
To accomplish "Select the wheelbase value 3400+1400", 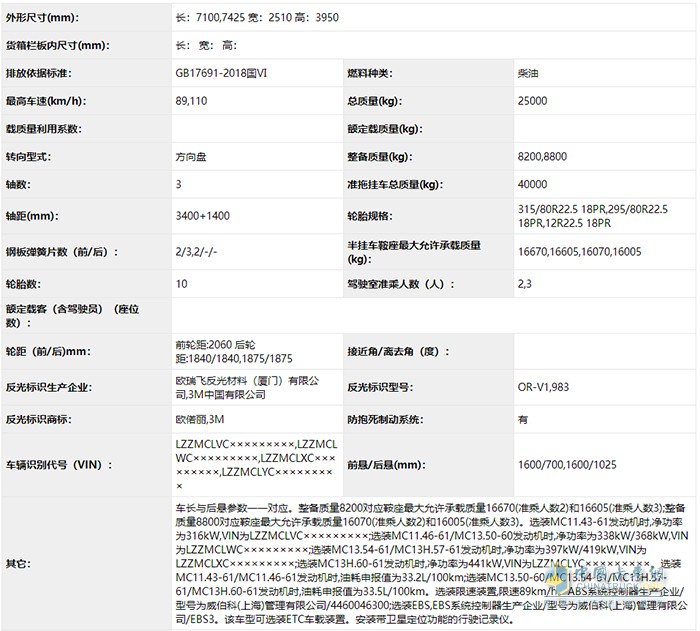I will [x=202, y=216].
